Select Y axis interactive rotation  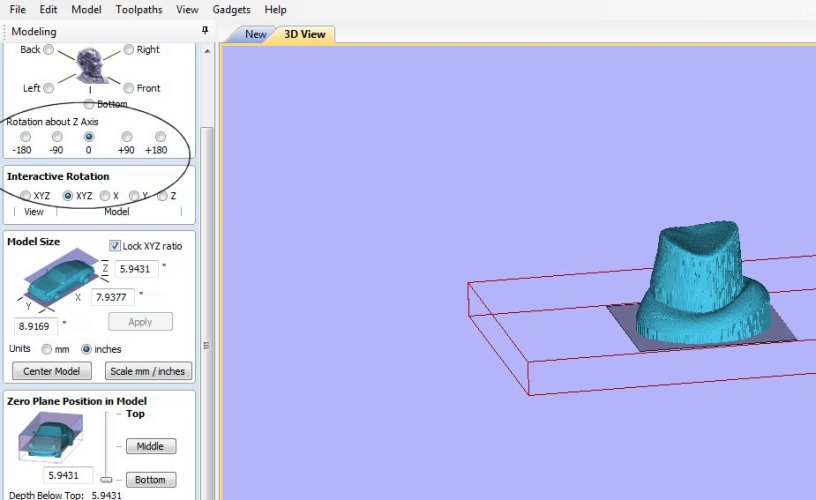[134, 196]
